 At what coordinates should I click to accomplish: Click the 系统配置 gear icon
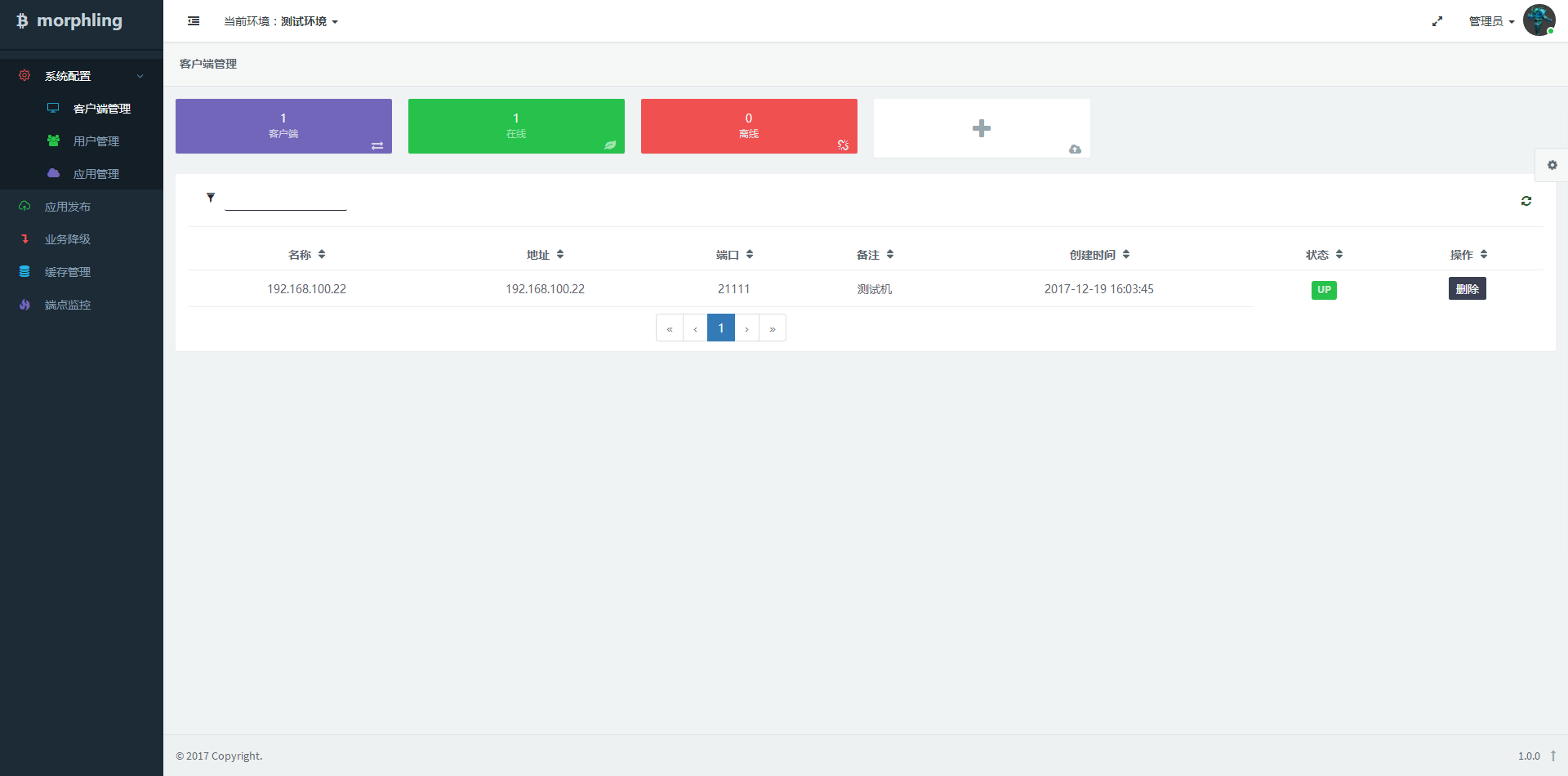[x=24, y=75]
